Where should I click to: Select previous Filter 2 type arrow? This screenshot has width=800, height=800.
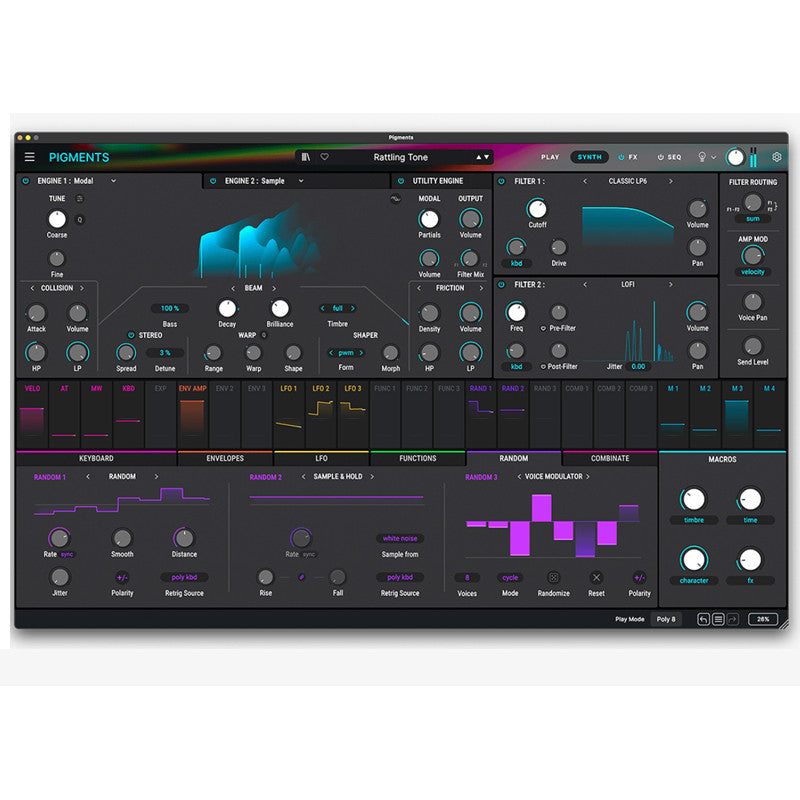(x=585, y=284)
